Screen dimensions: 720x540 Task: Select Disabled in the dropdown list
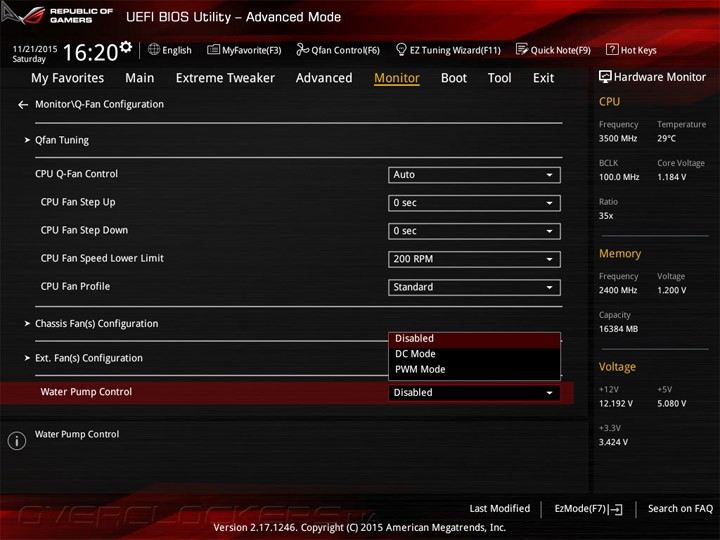pos(474,339)
